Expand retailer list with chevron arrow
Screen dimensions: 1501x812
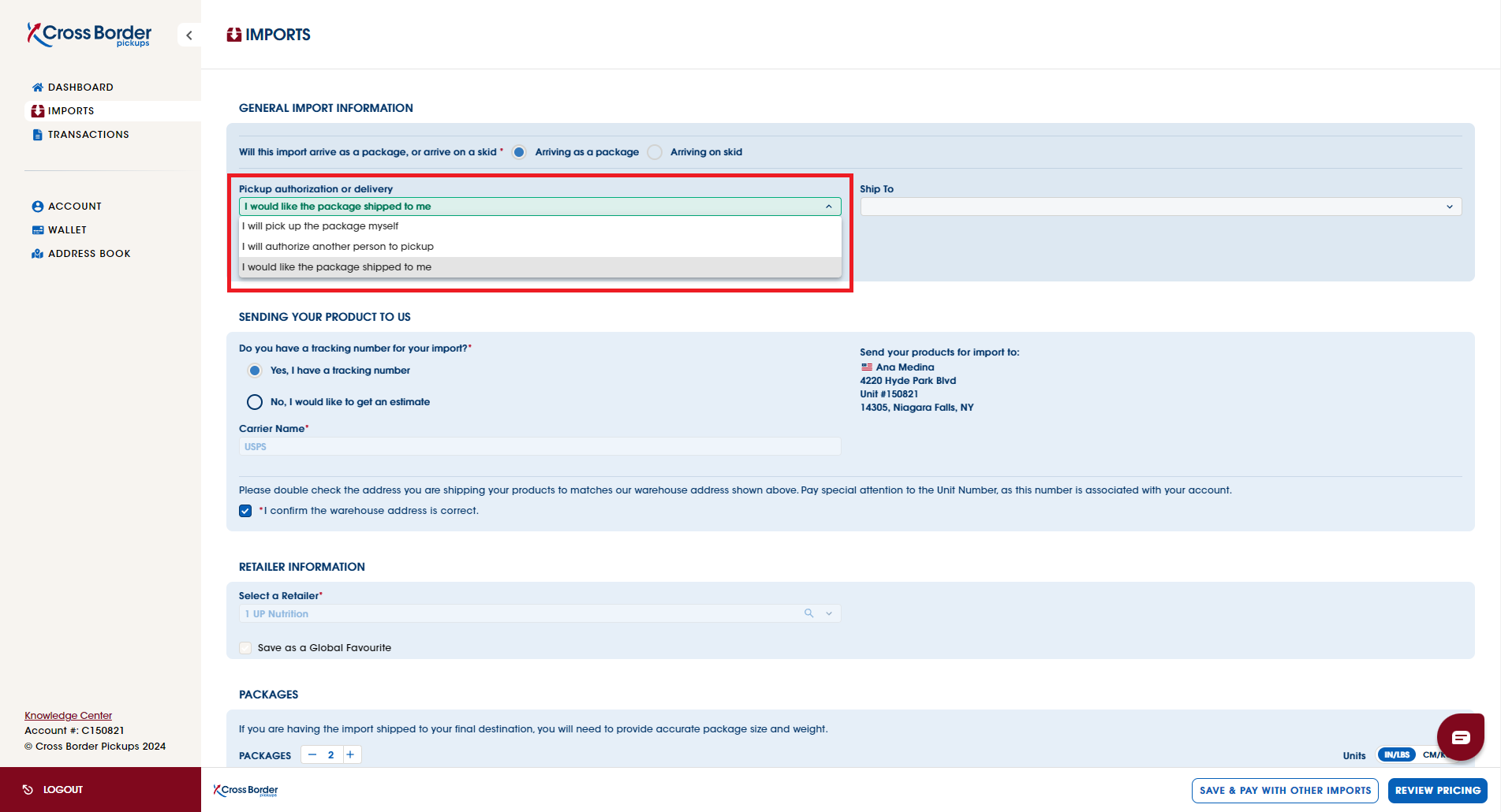pyautogui.click(x=829, y=613)
